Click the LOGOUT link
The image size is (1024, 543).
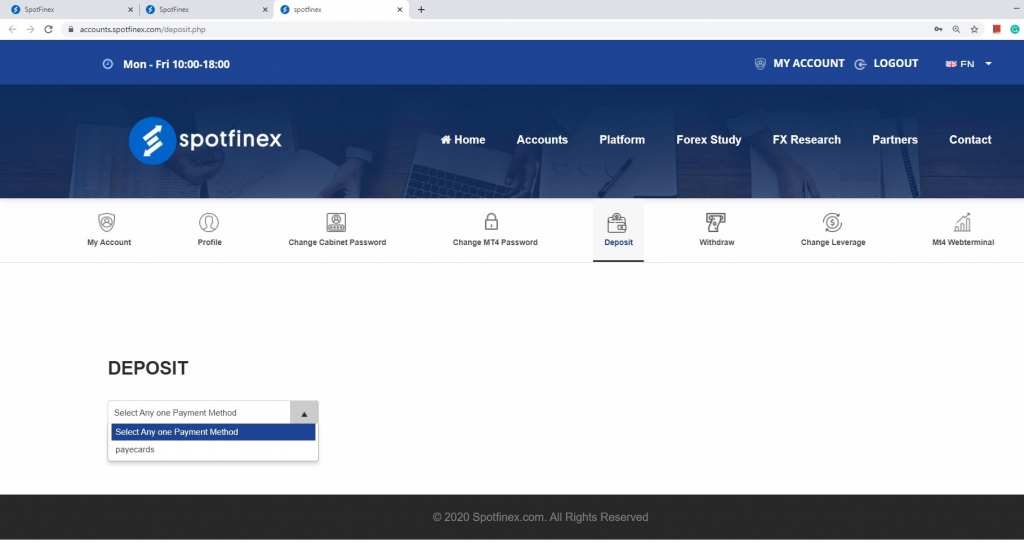tap(895, 63)
